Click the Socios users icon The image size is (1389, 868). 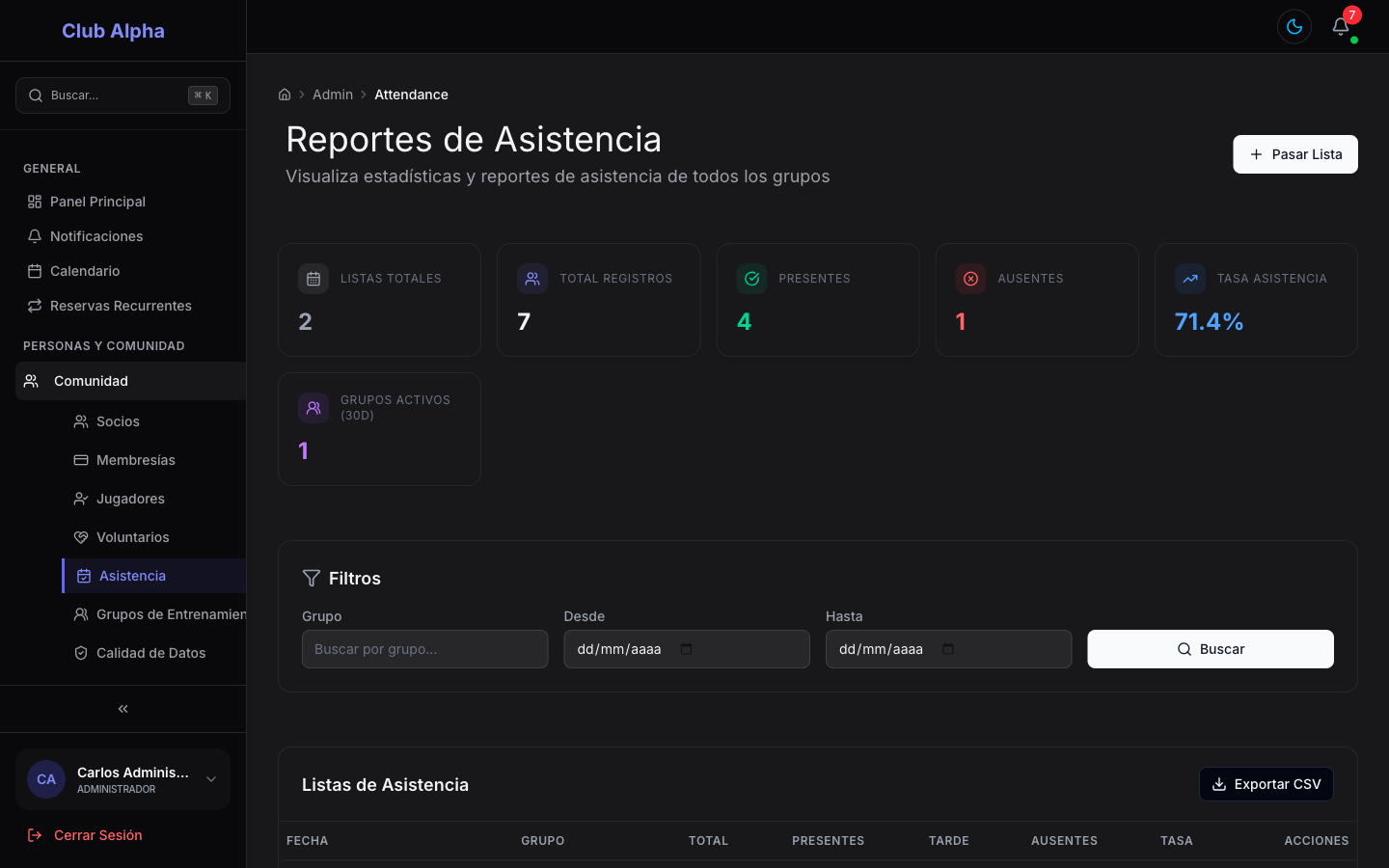click(81, 421)
